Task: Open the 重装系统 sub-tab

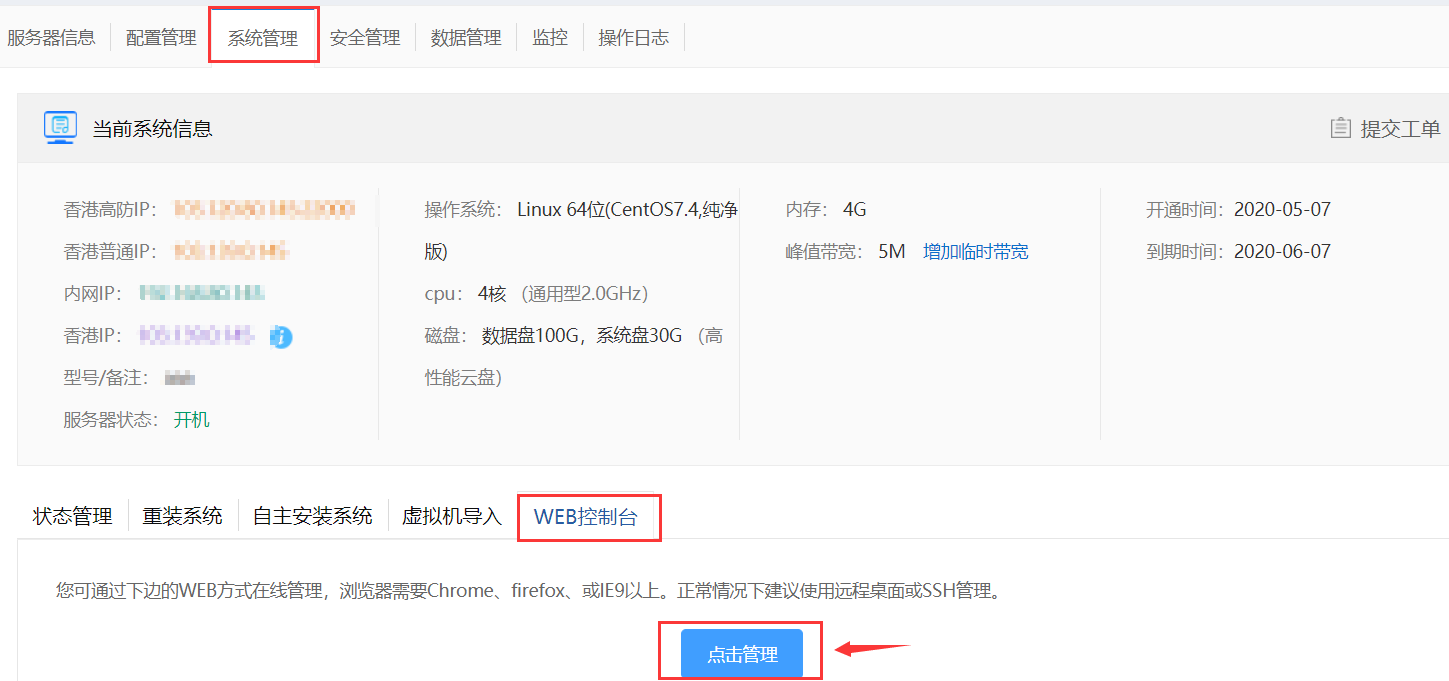Action: click(182, 516)
